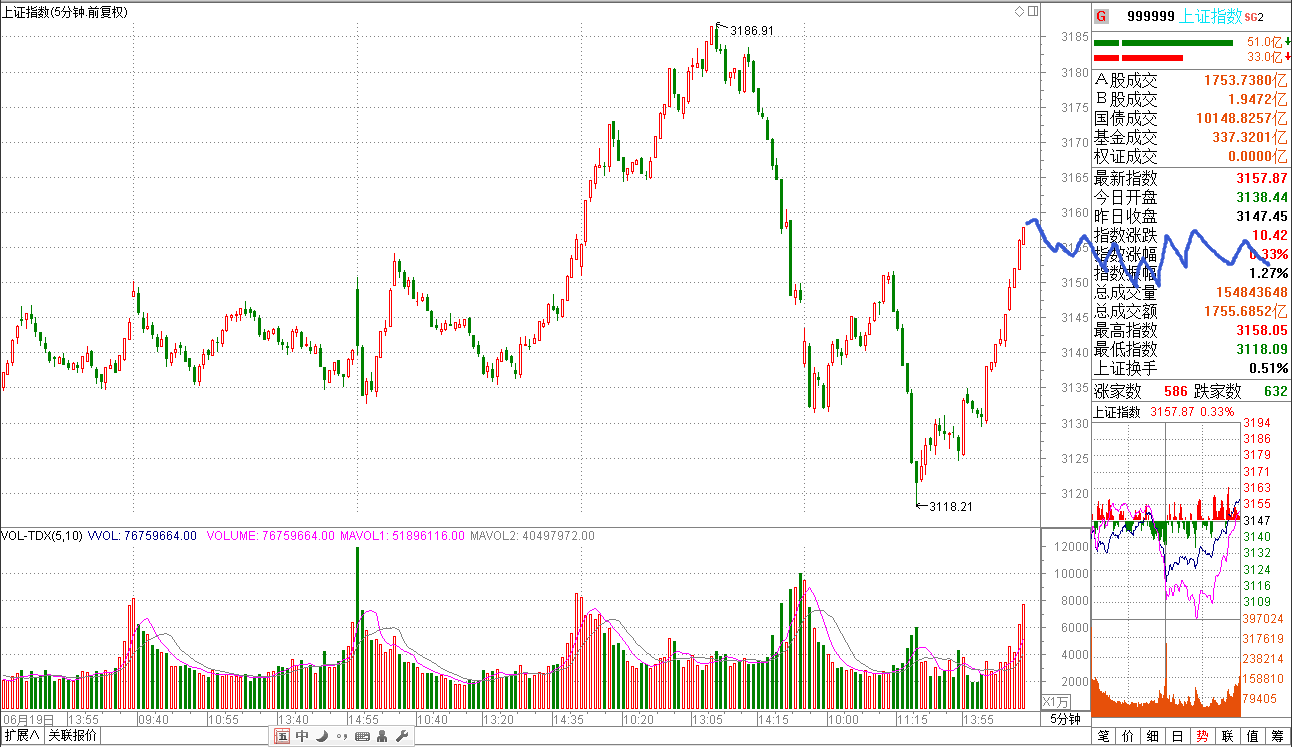The image size is (1292, 747).
Task: Switch to the 筹 tab
Action: pyautogui.click(x=1278, y=737)
